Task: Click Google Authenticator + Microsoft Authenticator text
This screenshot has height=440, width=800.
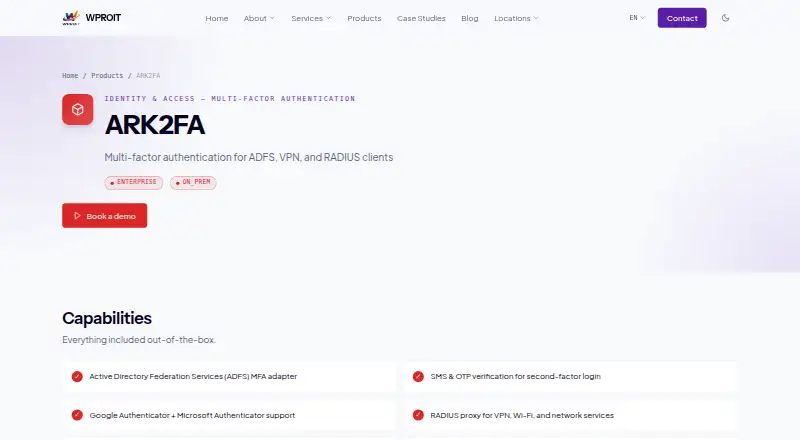Action: tap(192, 415)
